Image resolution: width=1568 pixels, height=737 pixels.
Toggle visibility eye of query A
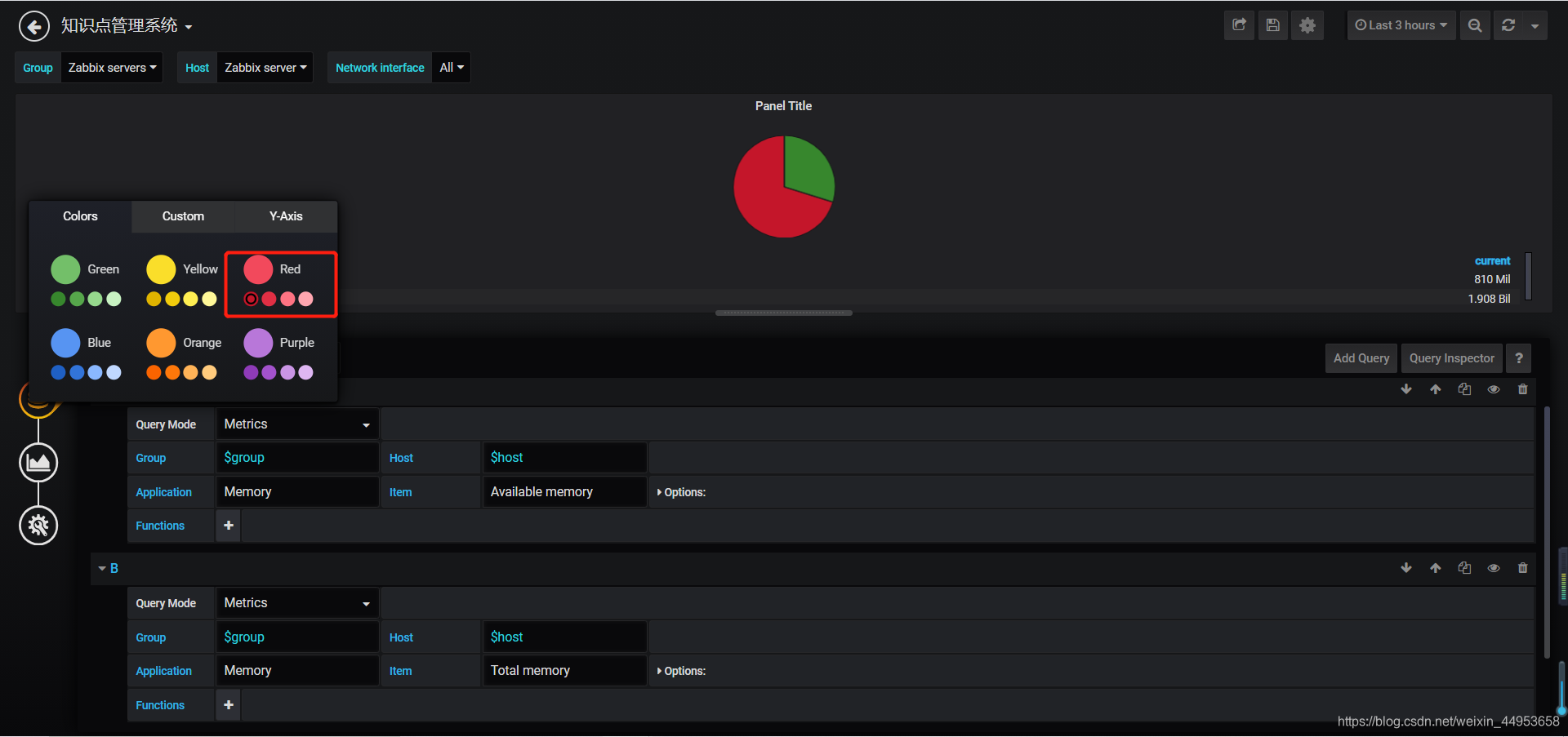point(1494,389)
